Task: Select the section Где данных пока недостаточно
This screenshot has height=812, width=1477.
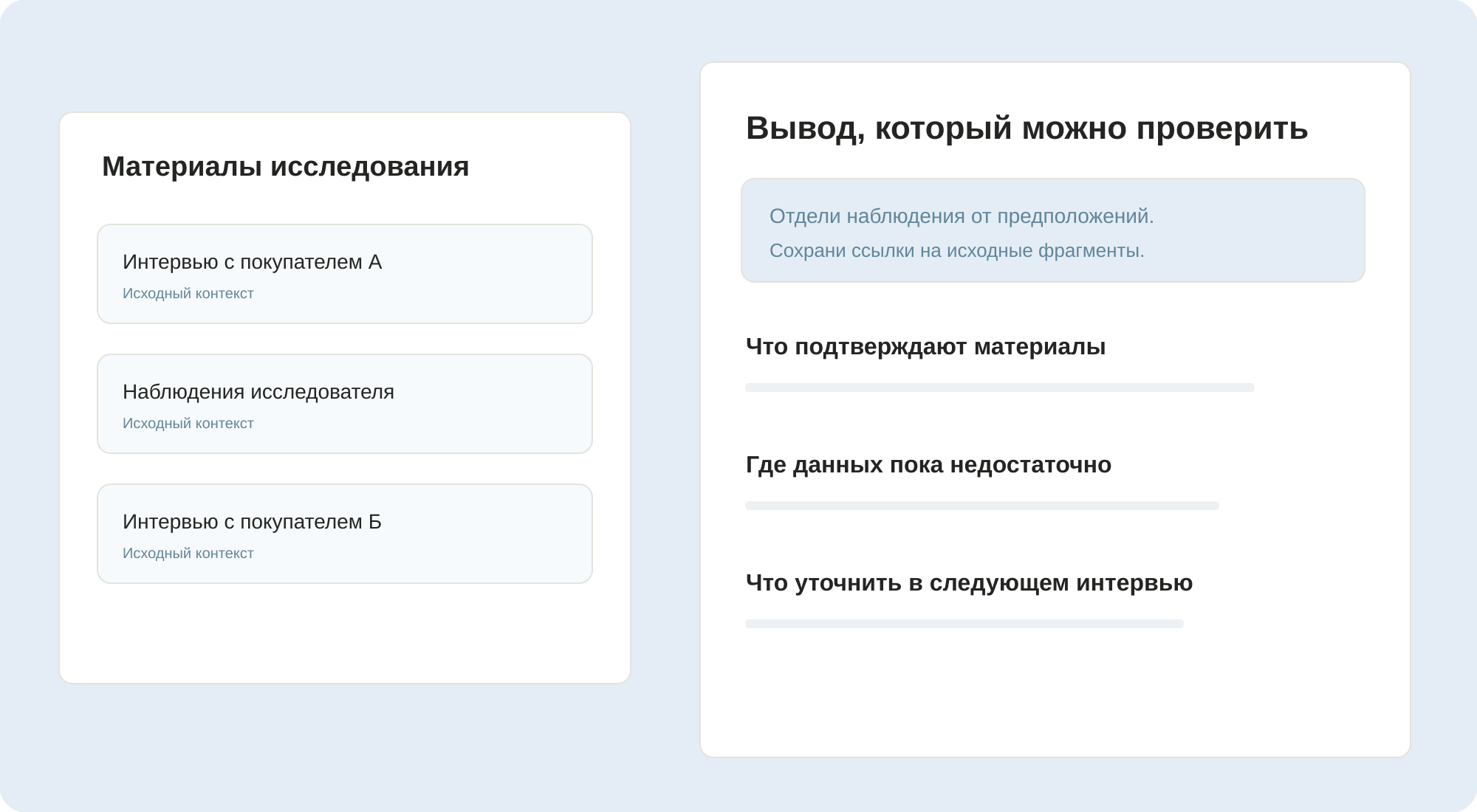Action: point(928,465)
